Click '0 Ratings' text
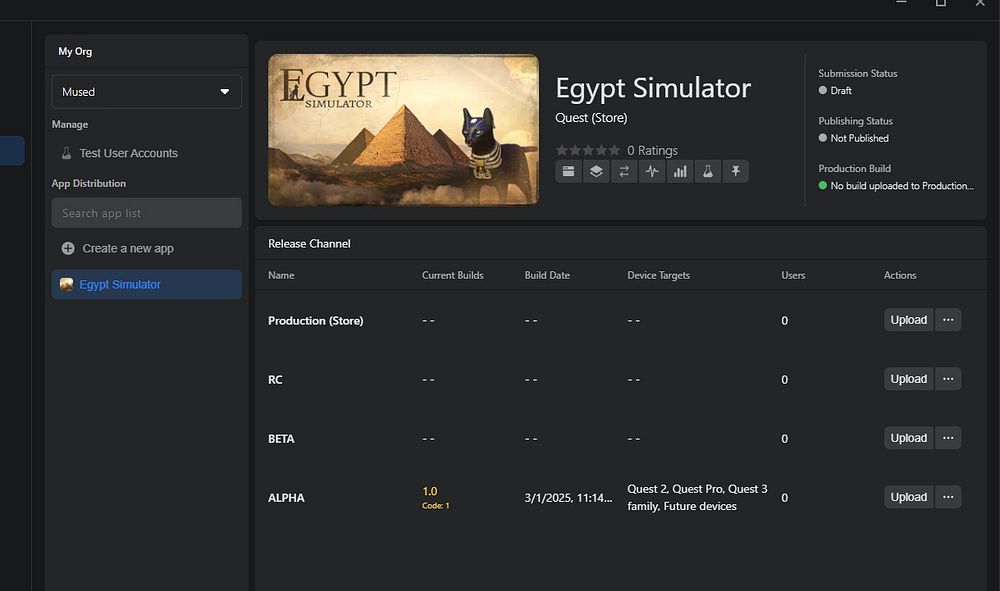 (x=652, y=150)
